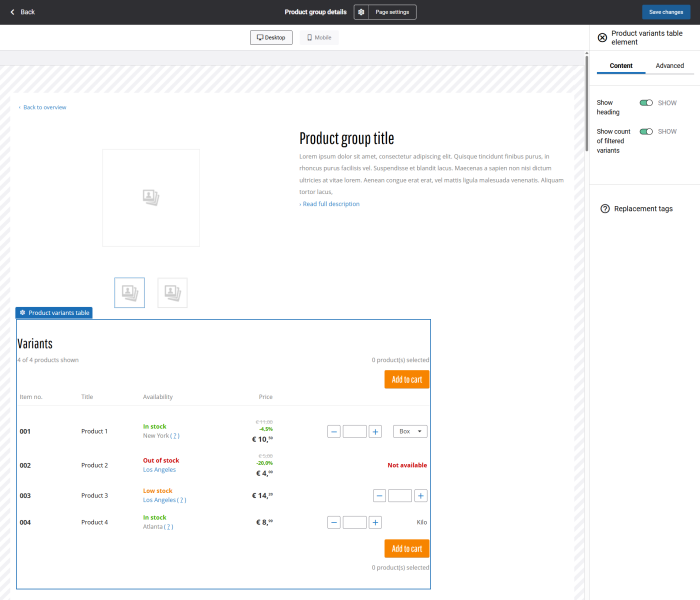
Task: Click Save changes button
Action: point(666,12)
